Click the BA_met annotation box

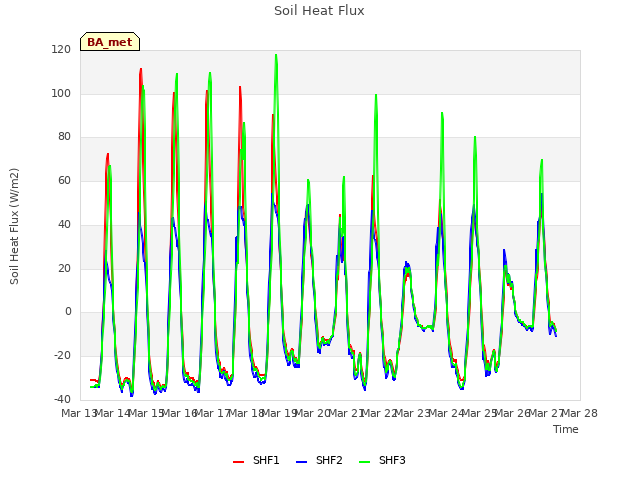110,42
